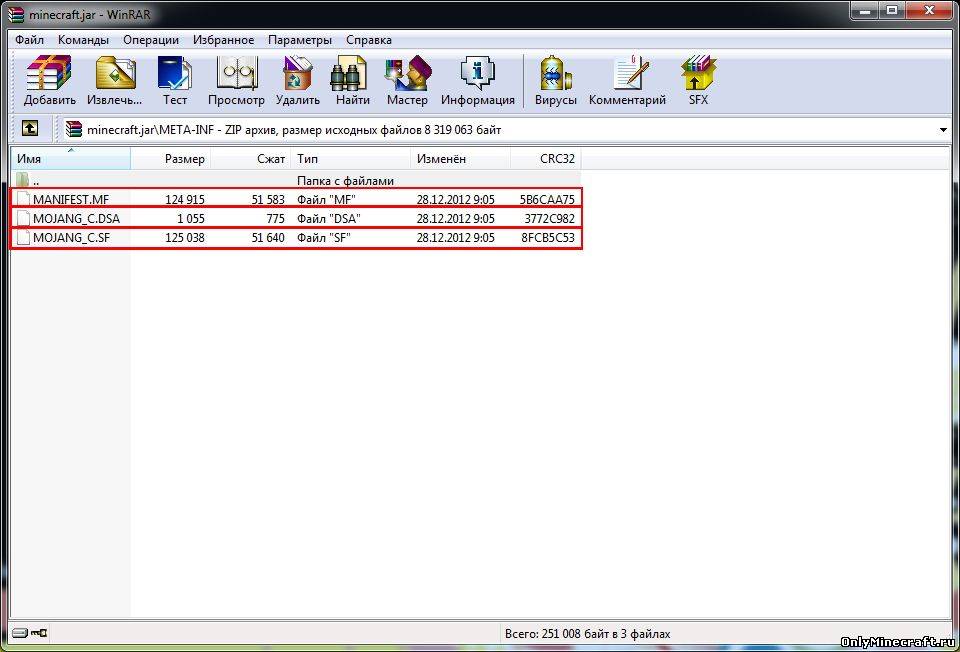Image resolution: width=960 pixels, height=652 pixels.
Task: Show archive Информация (Info) icon
Action: 478,80
